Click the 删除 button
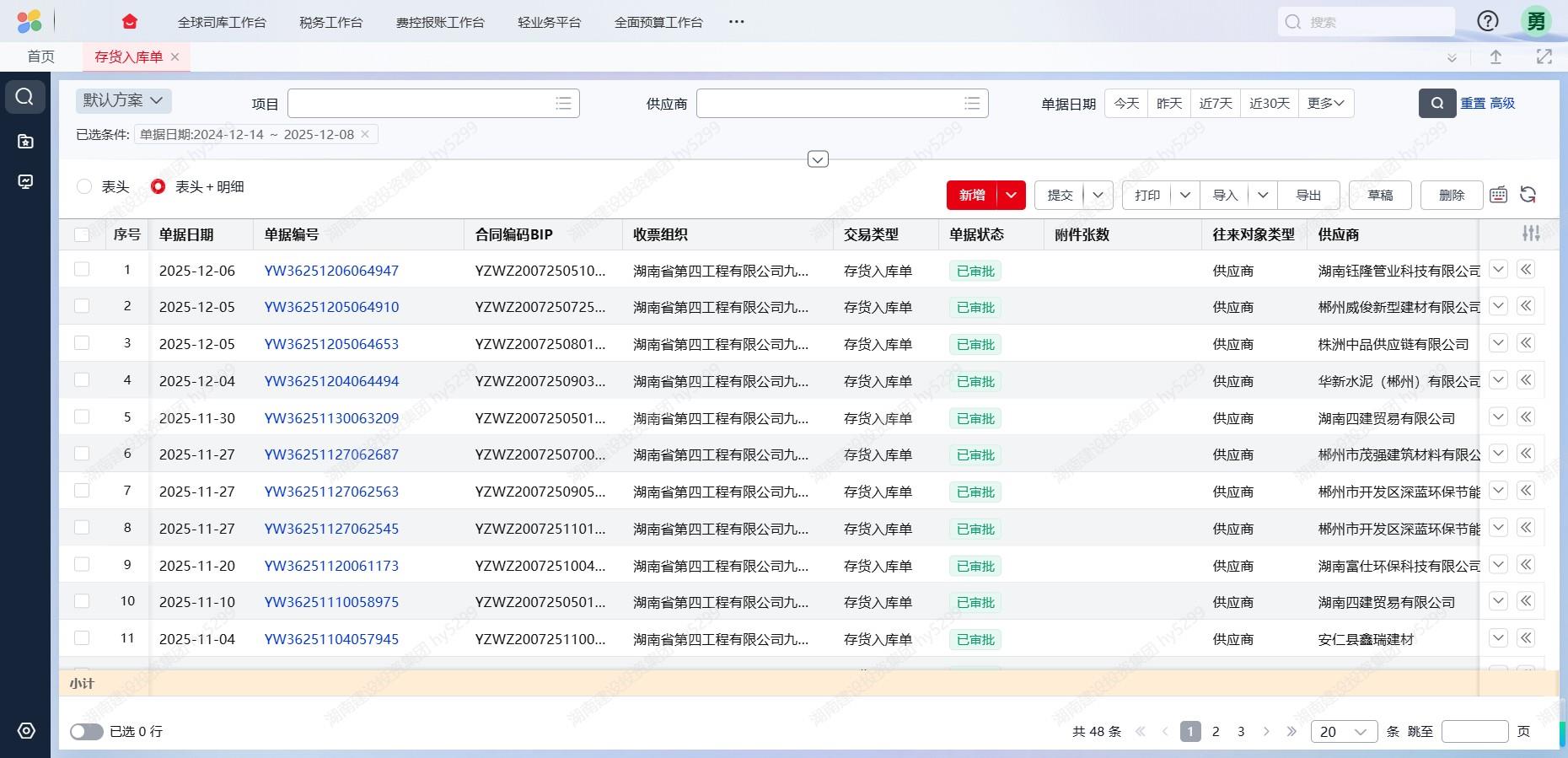Image resolution: width=1568 pixels, height=758 pixels. 1451,195
